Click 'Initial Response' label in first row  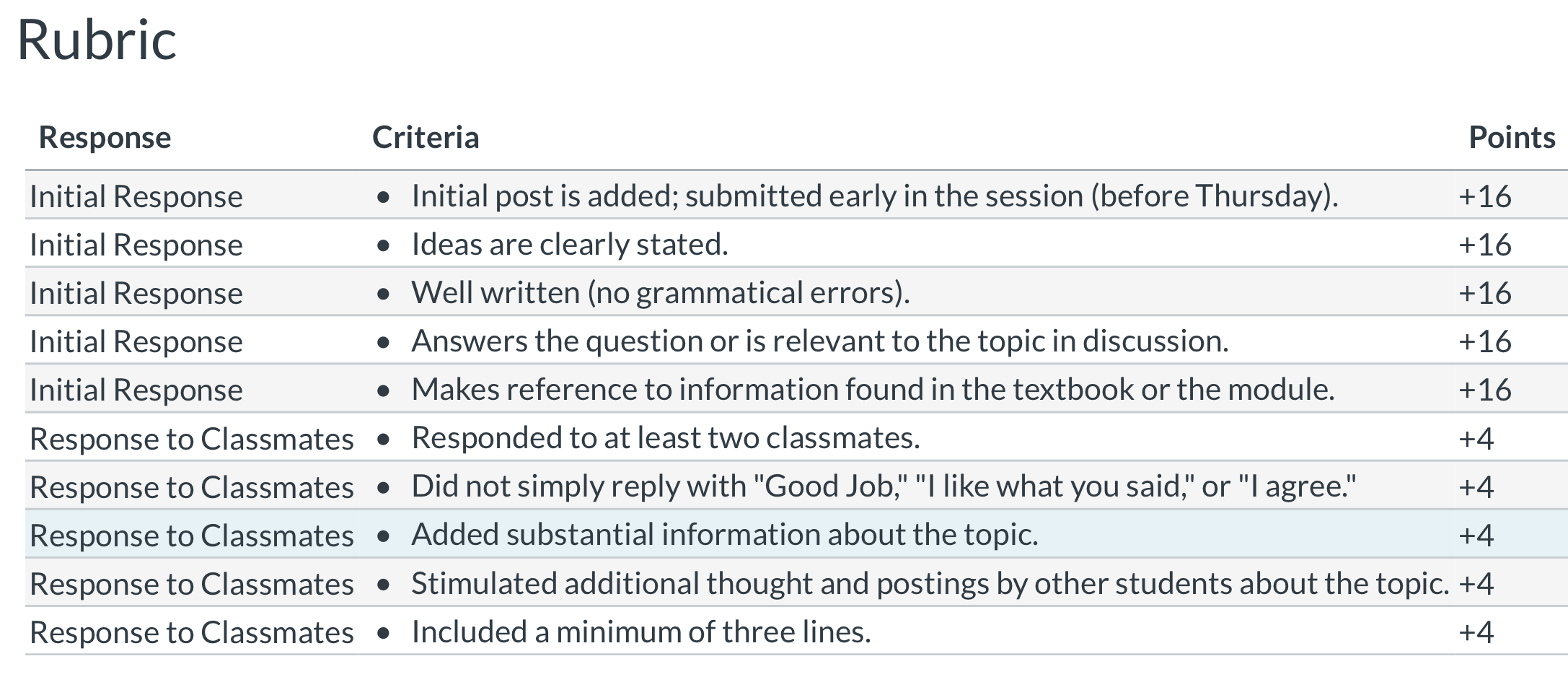tap(136, 196)
